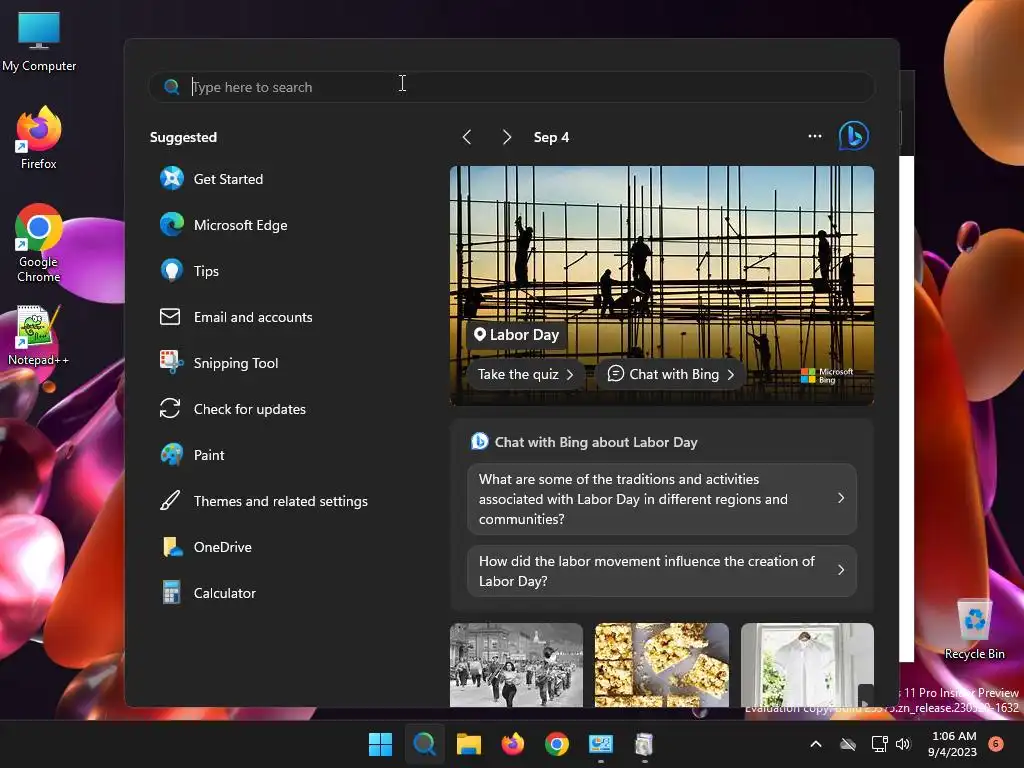1024x768 pixels.
Task: Click the taskbar Search icon
Action: pos(424,744)
